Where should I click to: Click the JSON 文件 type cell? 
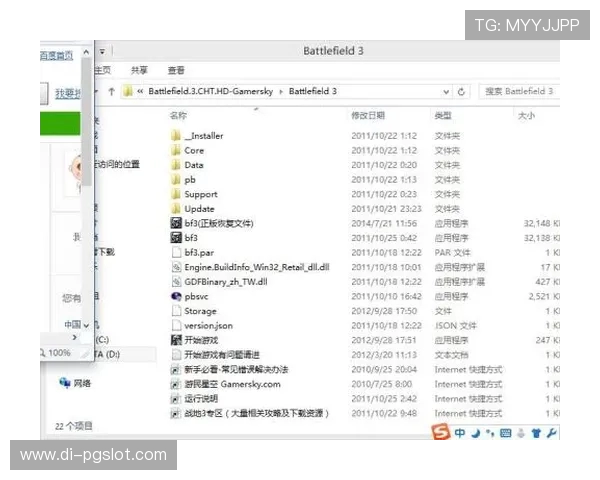click(x=455, y=326)
